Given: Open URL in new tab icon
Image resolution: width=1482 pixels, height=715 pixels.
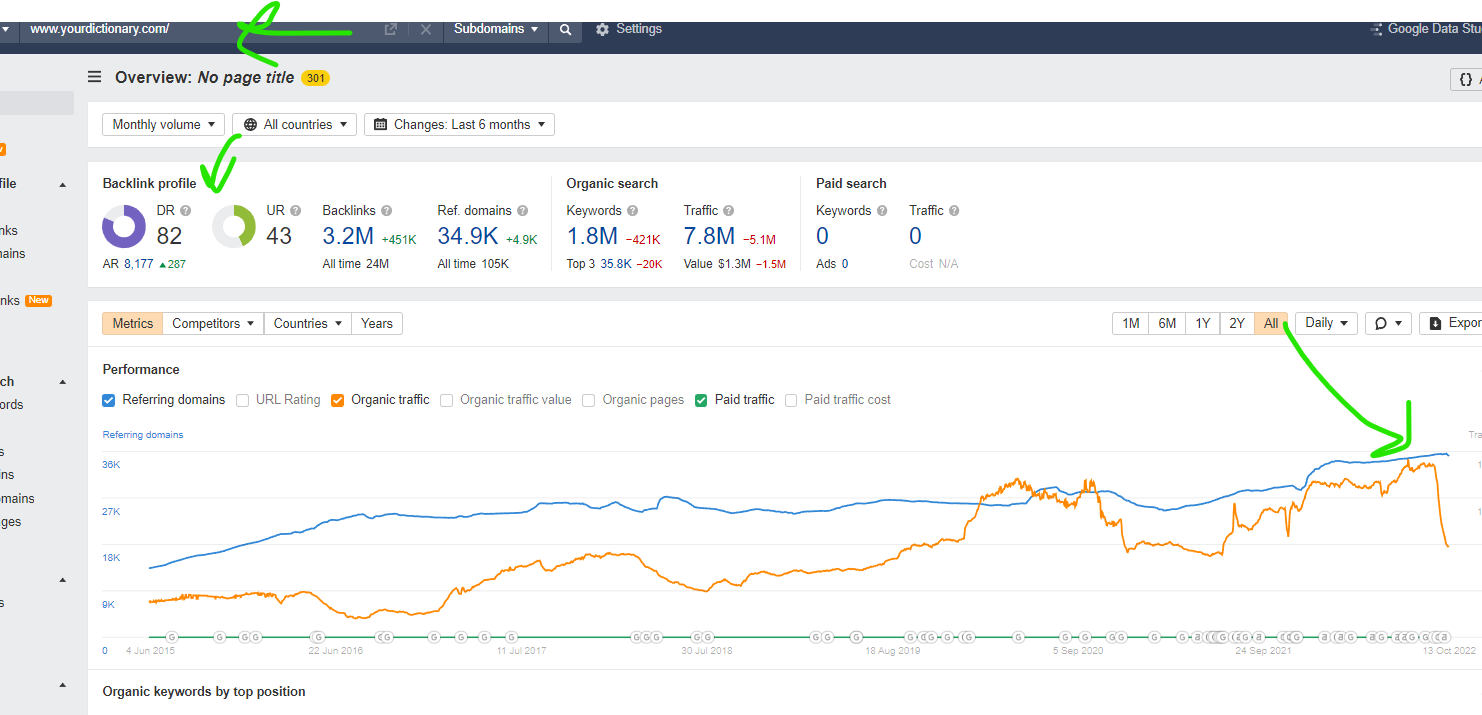Looking at the screenshot, I should point(391,30).
